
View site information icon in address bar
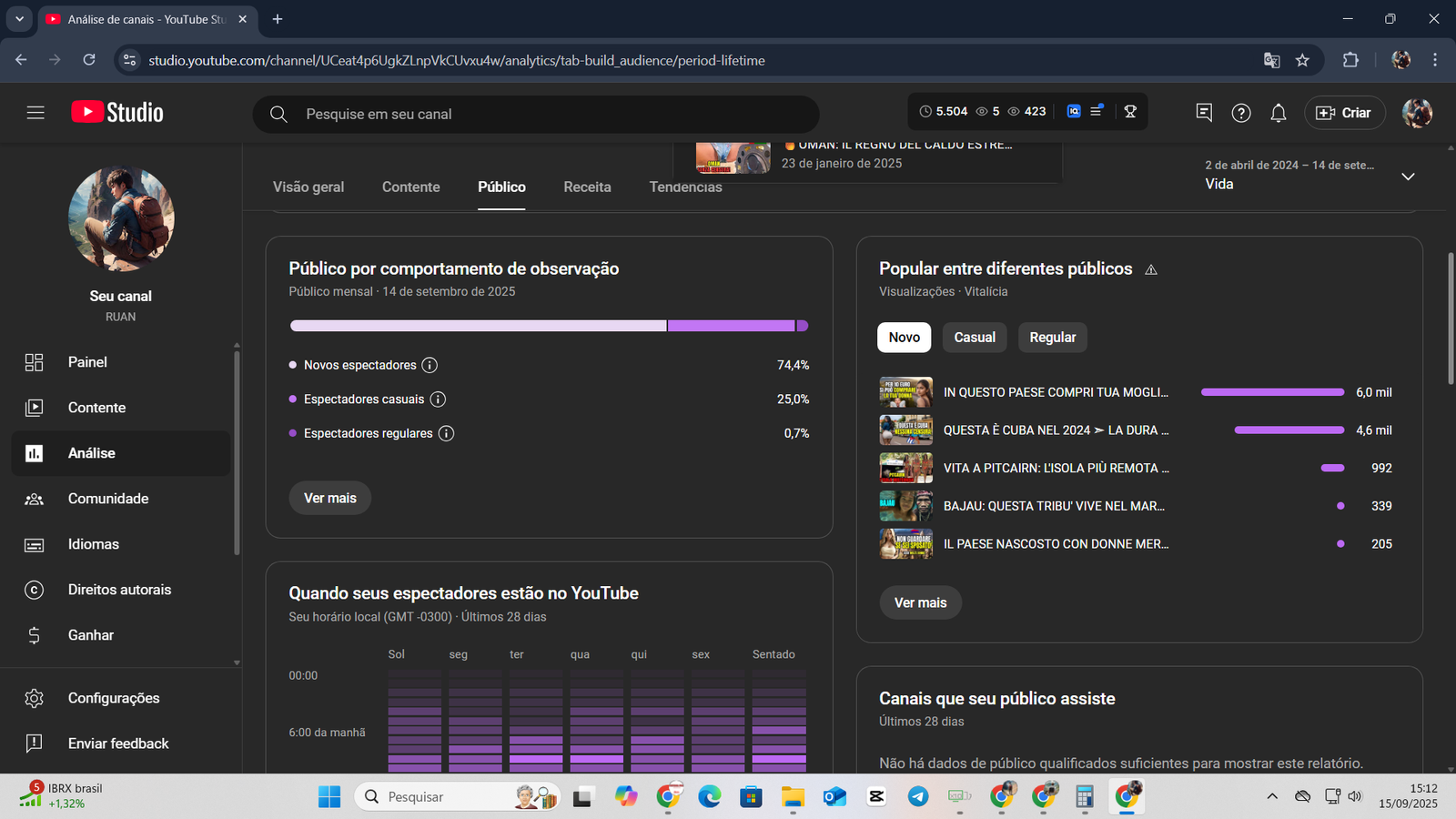130,60
